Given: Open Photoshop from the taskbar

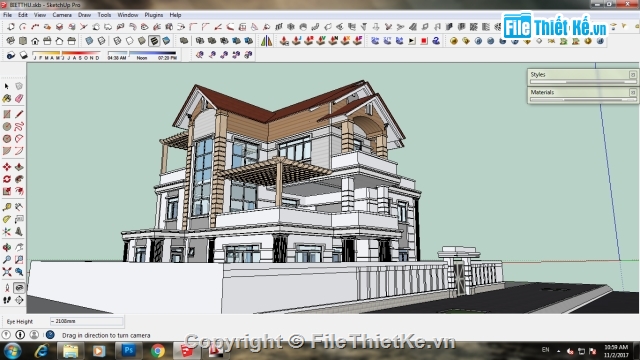Looking at the screenshot, I should point(129,350).
